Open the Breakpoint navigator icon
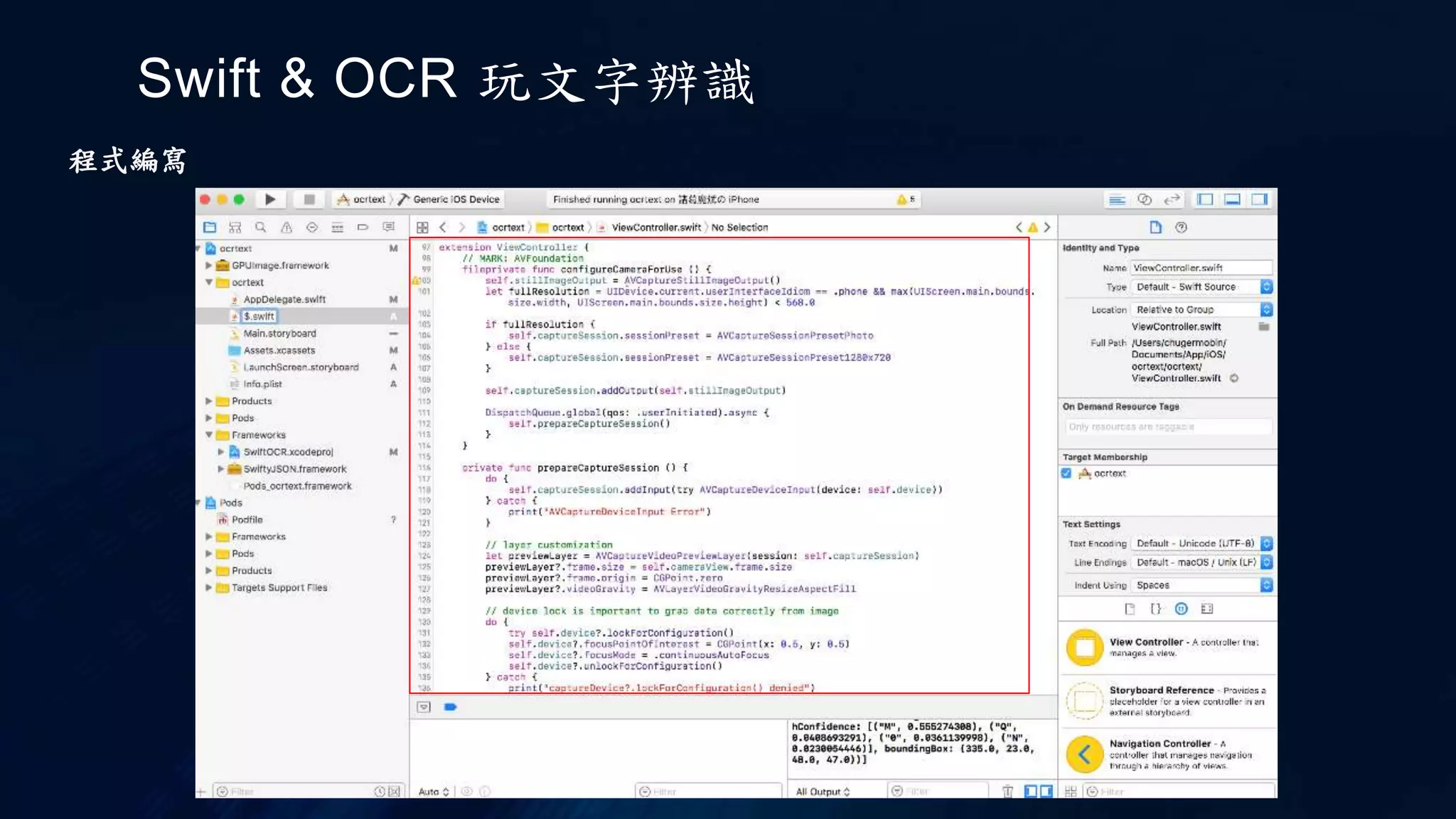The image size is (1456, 819). pyautogui.click(x=363, y=227)
